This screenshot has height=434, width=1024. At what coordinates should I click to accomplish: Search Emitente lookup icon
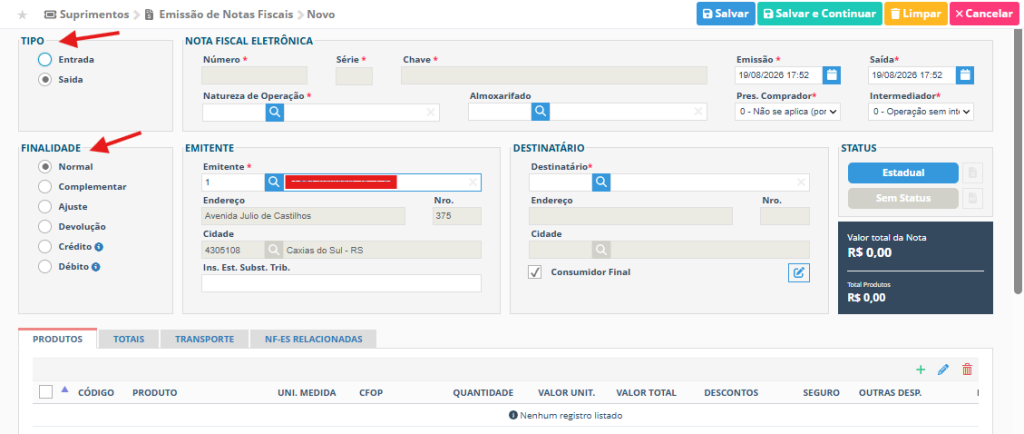pos(274,182)
